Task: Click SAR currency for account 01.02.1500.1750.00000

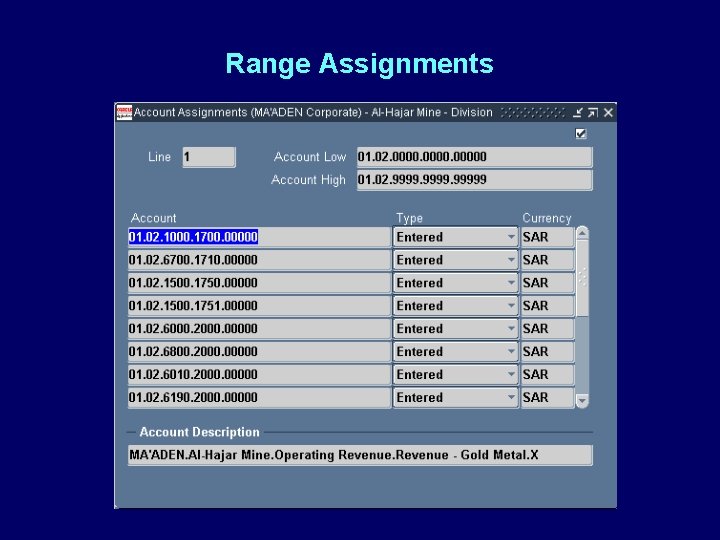Action: coord(547,283)
